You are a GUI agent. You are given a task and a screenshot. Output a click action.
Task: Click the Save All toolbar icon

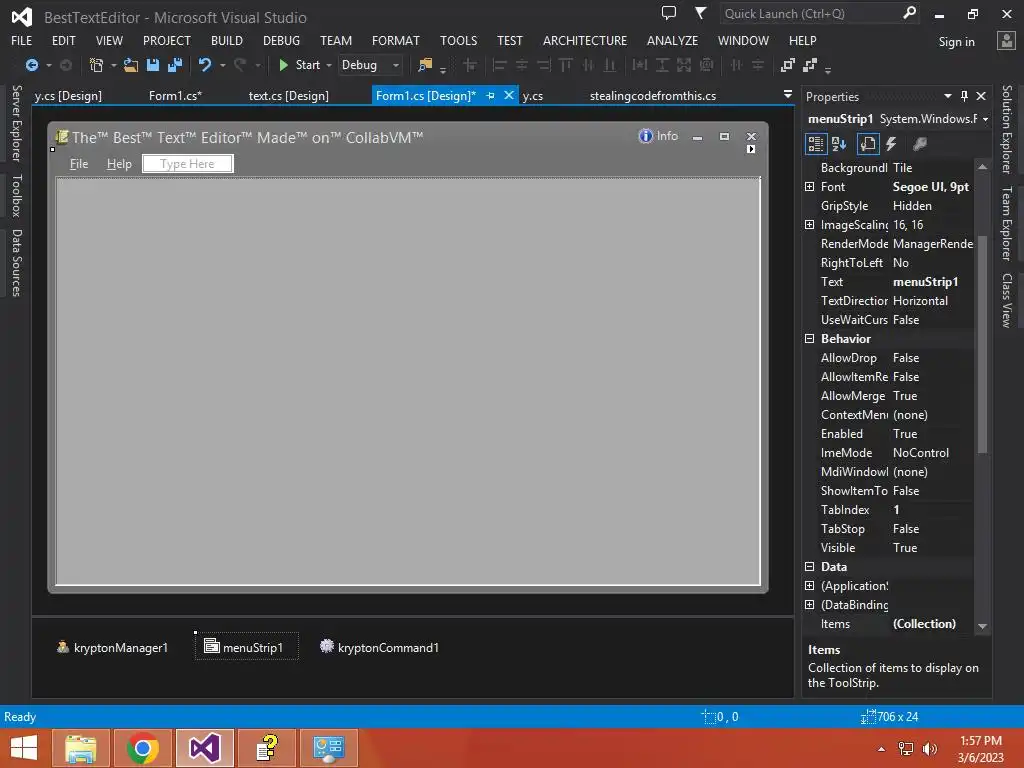pyautogui.click(x=175, y=65)
